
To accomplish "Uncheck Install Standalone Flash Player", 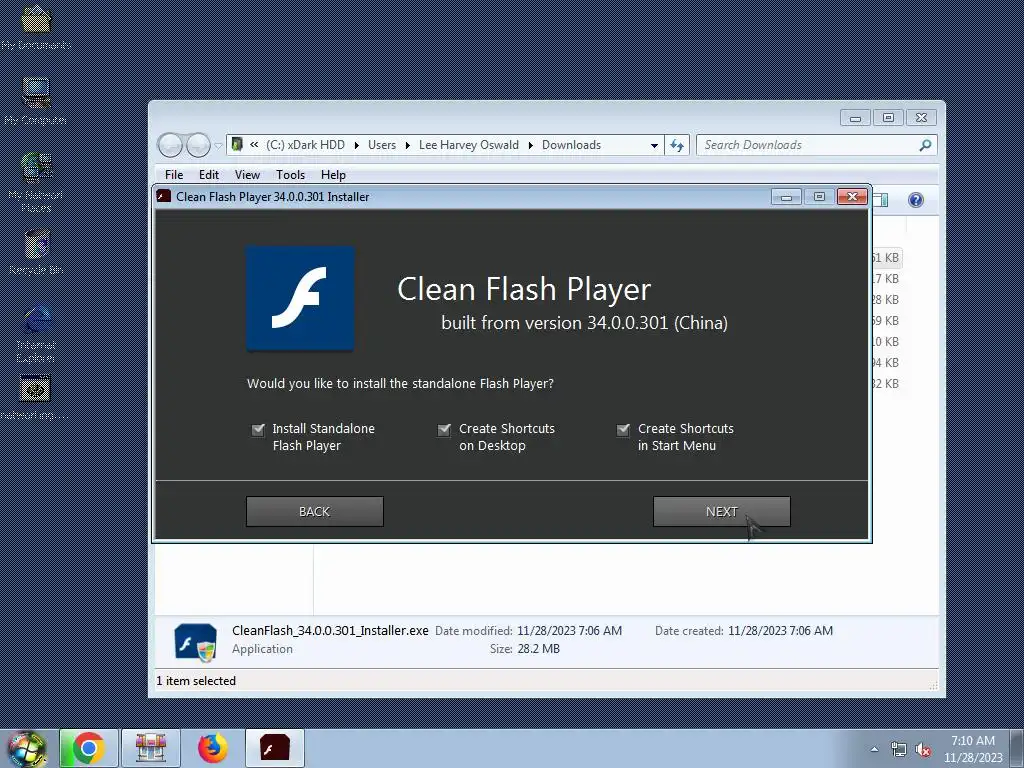I will click(x=258, y=429).
